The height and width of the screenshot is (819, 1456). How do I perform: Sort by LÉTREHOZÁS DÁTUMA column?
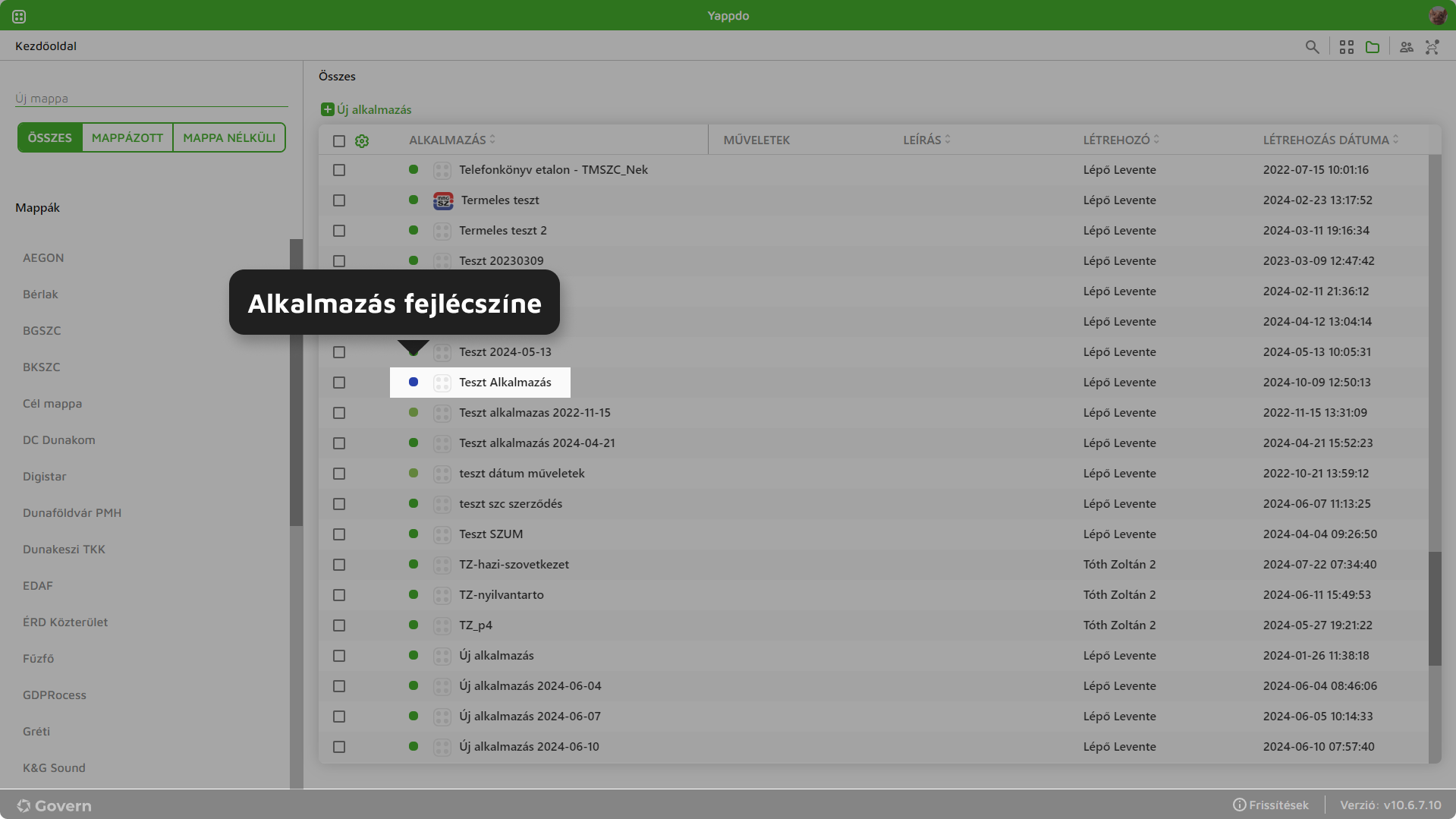1395,139
